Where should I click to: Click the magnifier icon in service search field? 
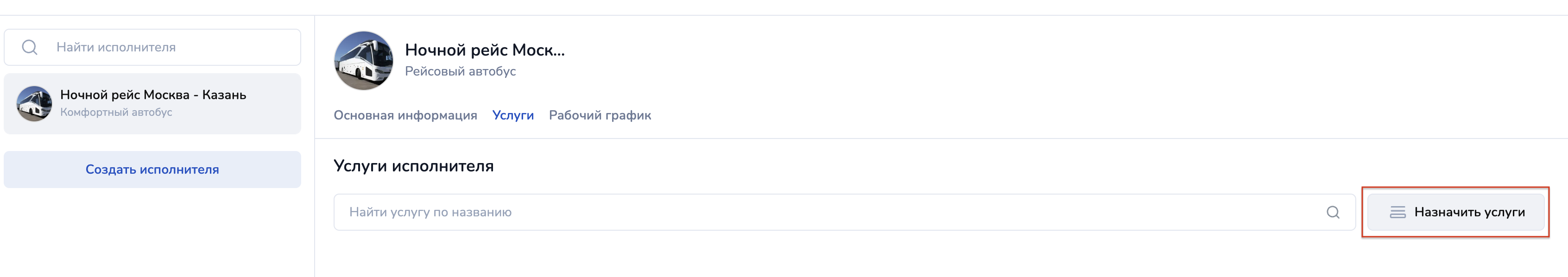click(1333, 213)
